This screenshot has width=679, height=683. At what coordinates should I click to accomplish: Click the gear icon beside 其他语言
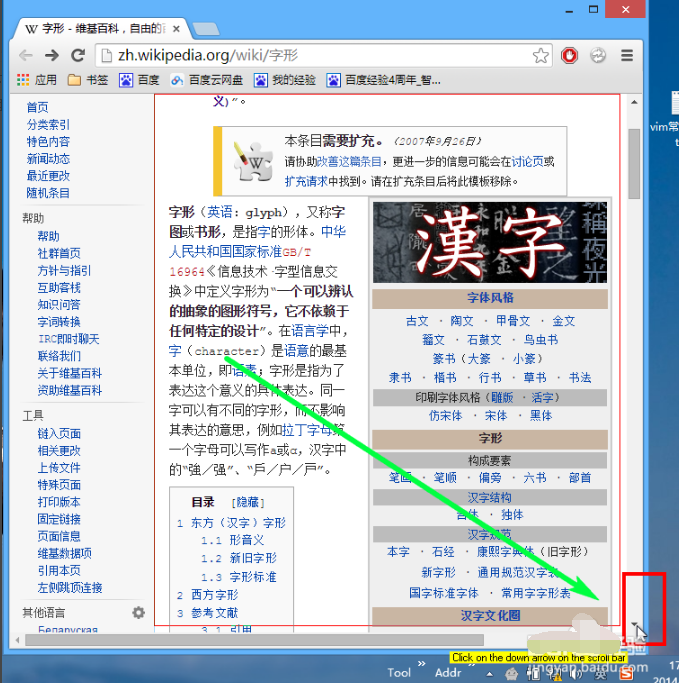pos(139,612)
